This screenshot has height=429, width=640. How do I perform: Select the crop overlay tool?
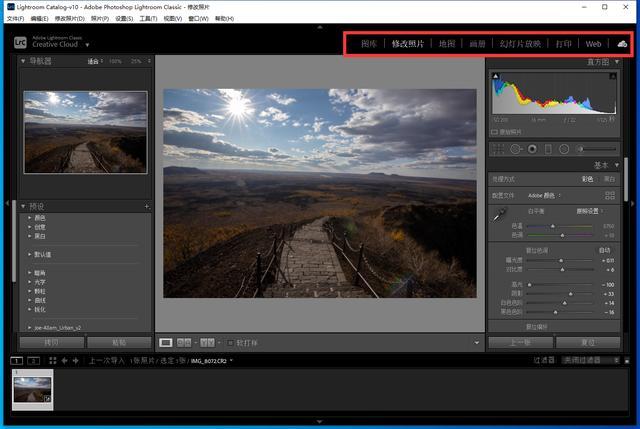coord(498,149)
